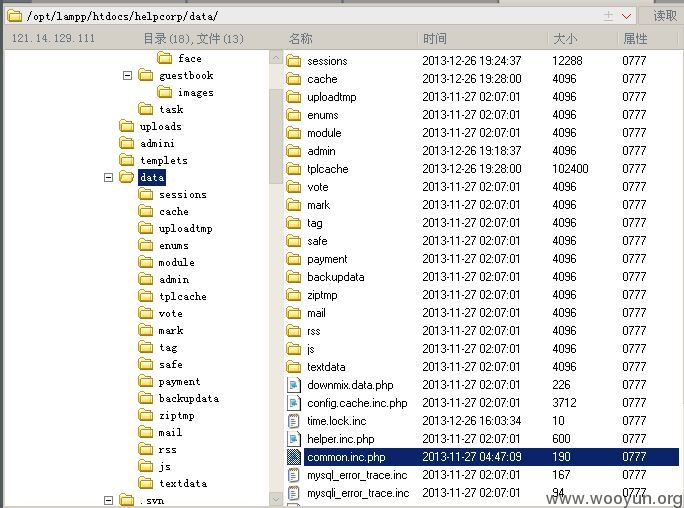Viewport: 684px width, 508px height.
Task: Select admin folder name in file list
Action: [x=321, y=151]
